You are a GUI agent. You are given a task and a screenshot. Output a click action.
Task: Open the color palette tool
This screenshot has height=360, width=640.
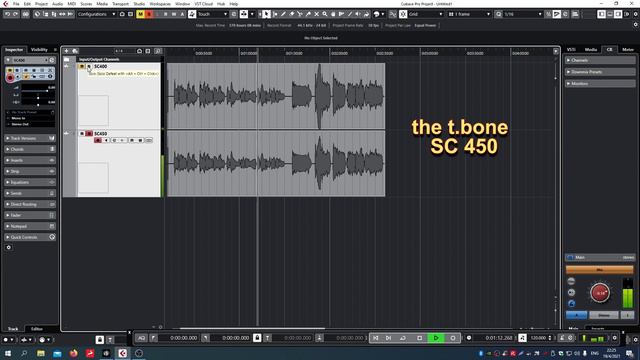point(378,14)
